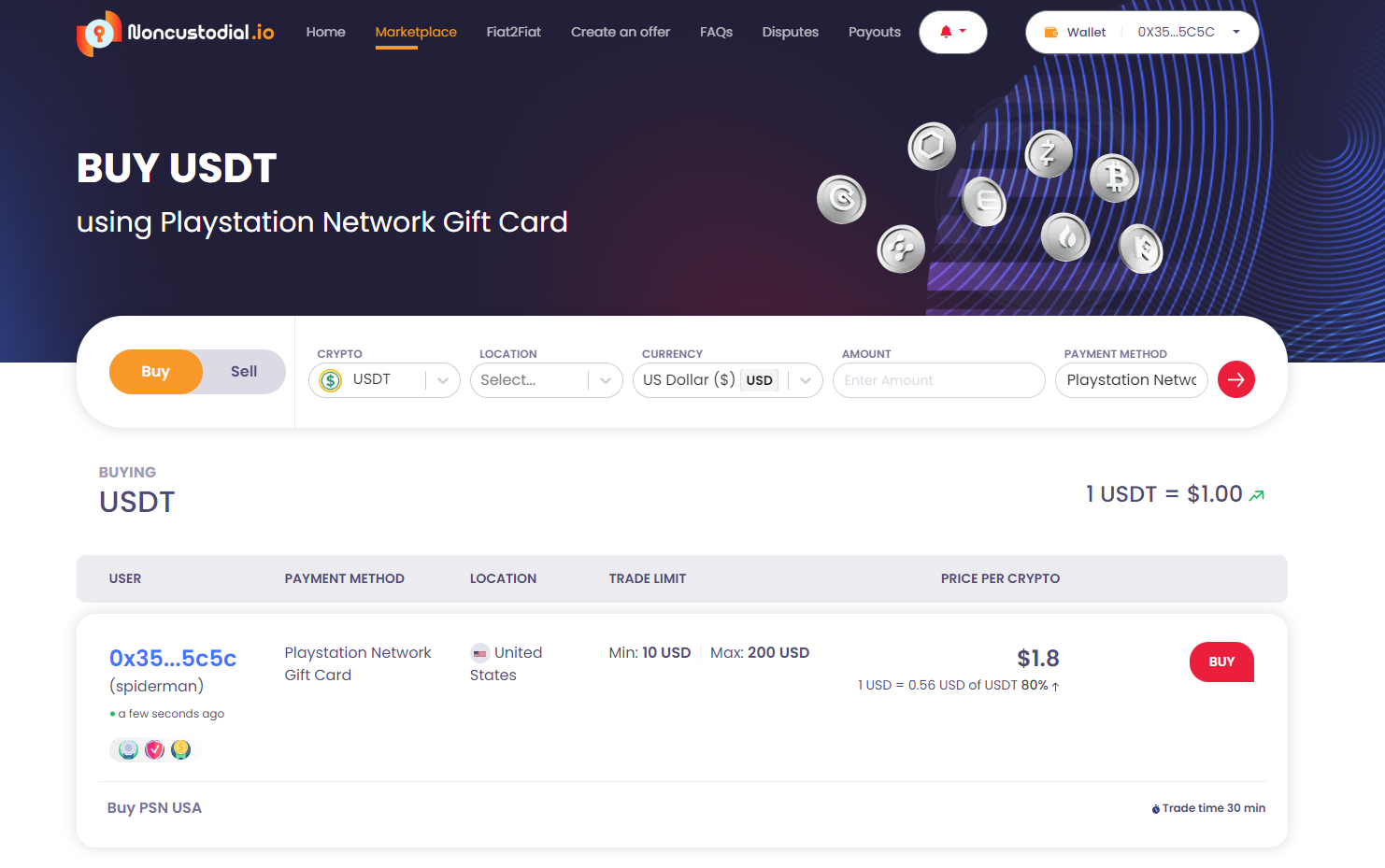
Task: Open the Payouts page
Action: tap(875, 32)
